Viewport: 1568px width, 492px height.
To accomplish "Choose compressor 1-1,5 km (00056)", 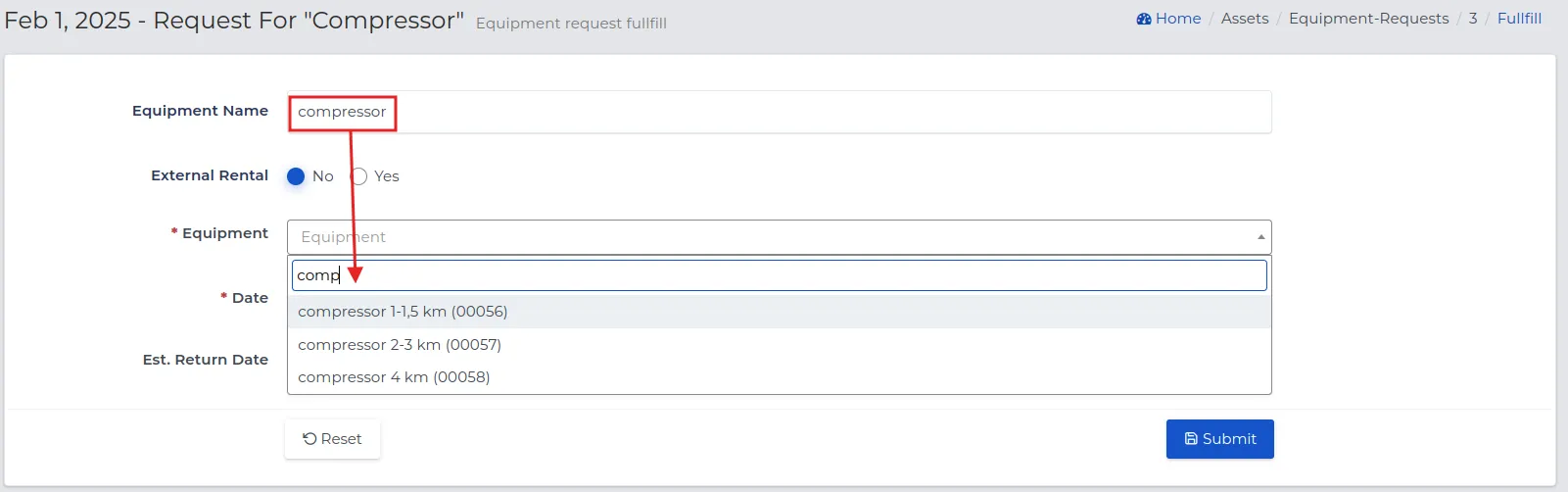I will [x=780, y=312].
